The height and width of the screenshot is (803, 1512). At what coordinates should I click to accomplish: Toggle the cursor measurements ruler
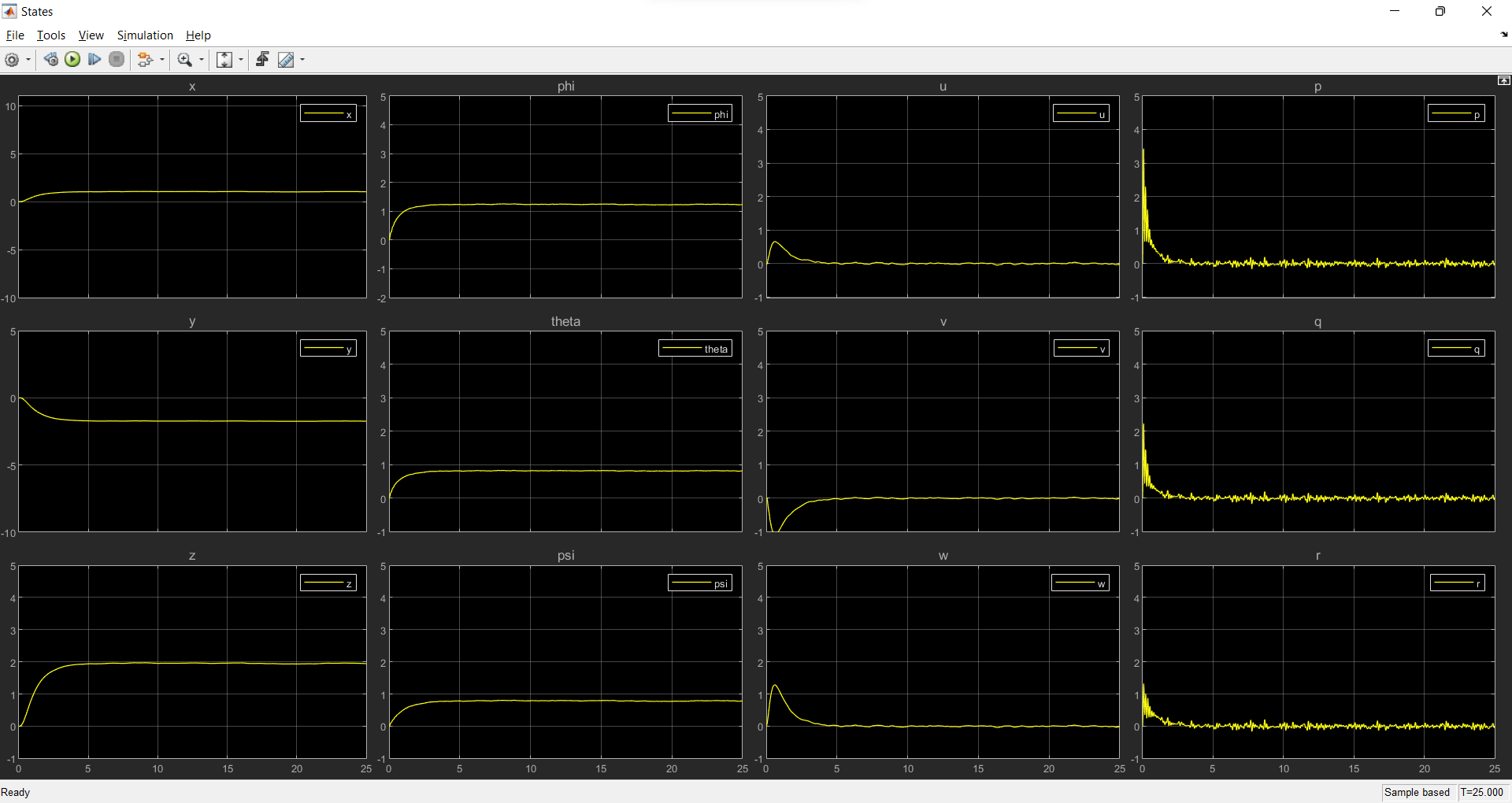coord(286,60)
